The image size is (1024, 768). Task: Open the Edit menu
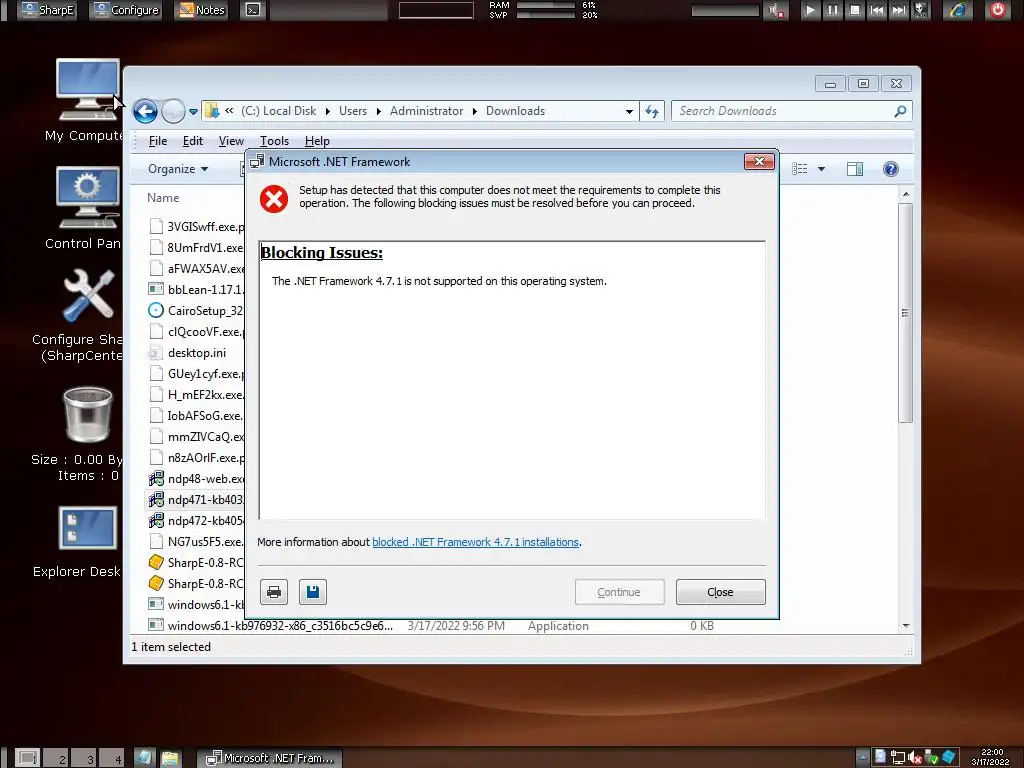pyautogui.click(x=193, y=141)
